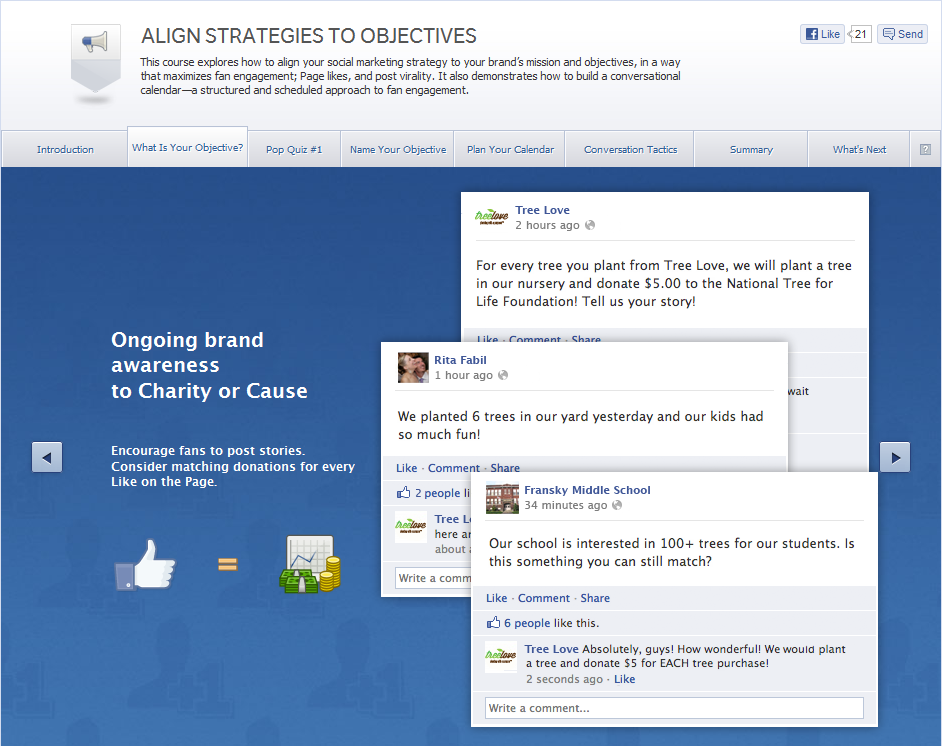View the 6 people who like this
Image resolution: width=942 pixels, height=746 pixels.
527,623
